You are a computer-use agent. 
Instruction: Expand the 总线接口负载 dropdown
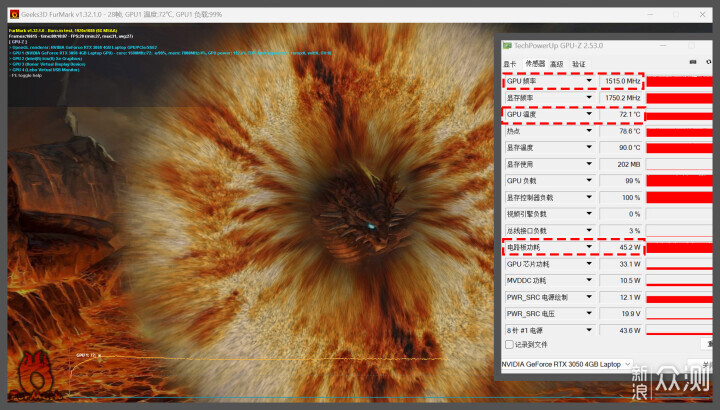(x=589, y=230)
